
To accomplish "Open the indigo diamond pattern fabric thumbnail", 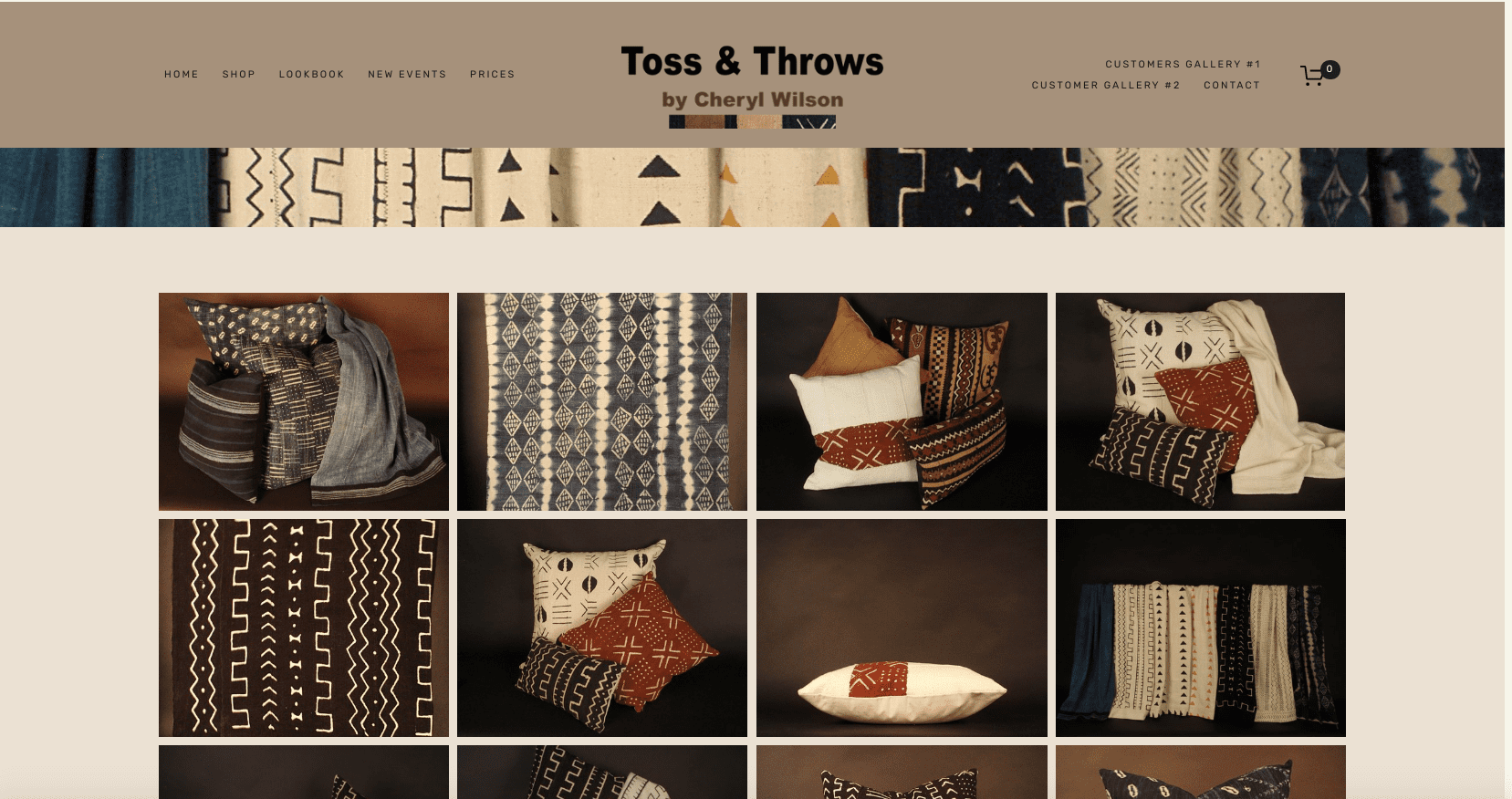I will pyautogui.click(x=602, y=401).
